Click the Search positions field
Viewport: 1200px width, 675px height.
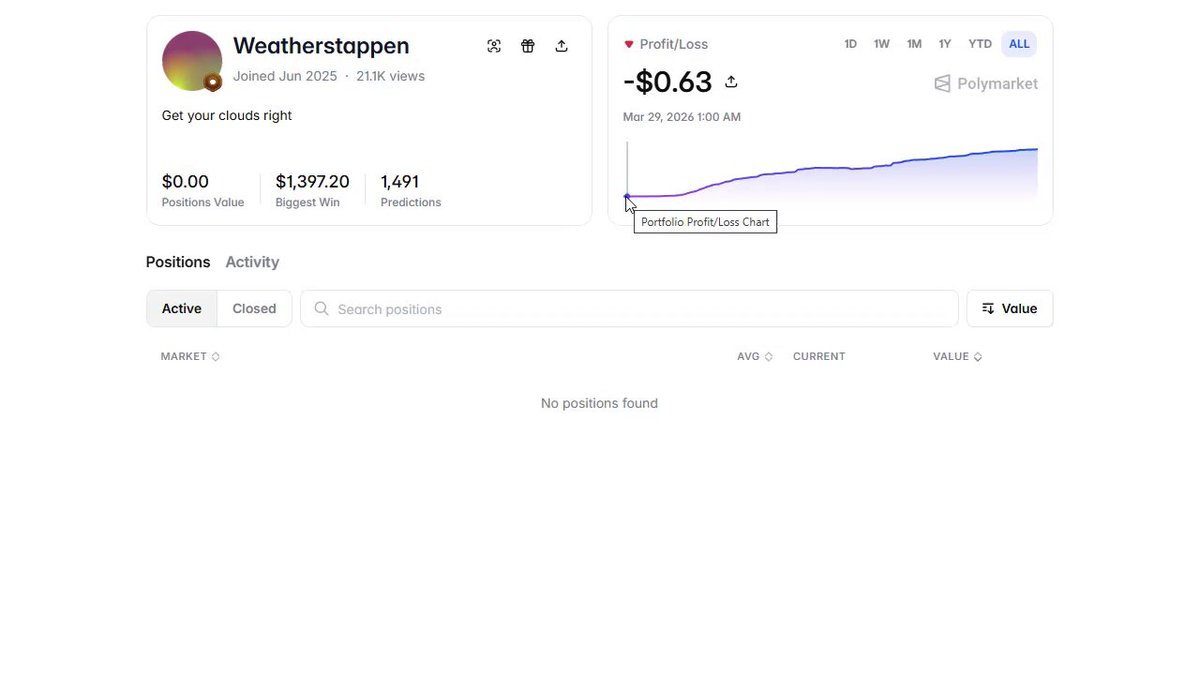tap(629, 309)
